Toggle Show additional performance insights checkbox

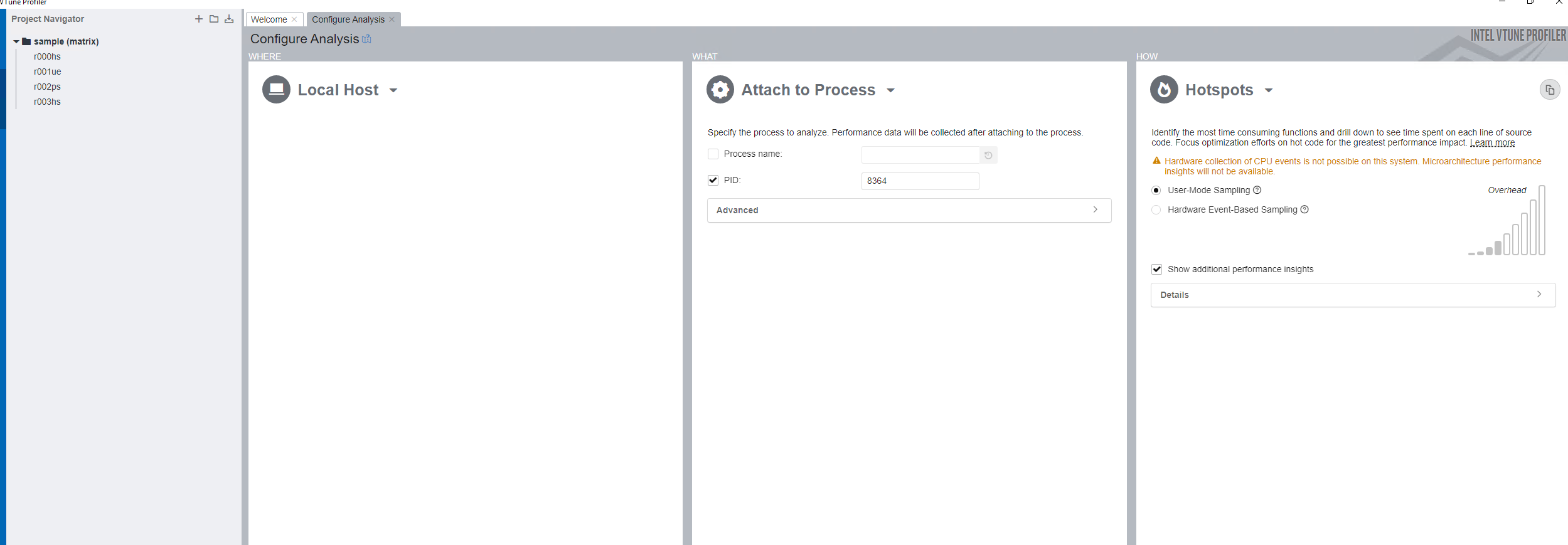[1156, 269]
